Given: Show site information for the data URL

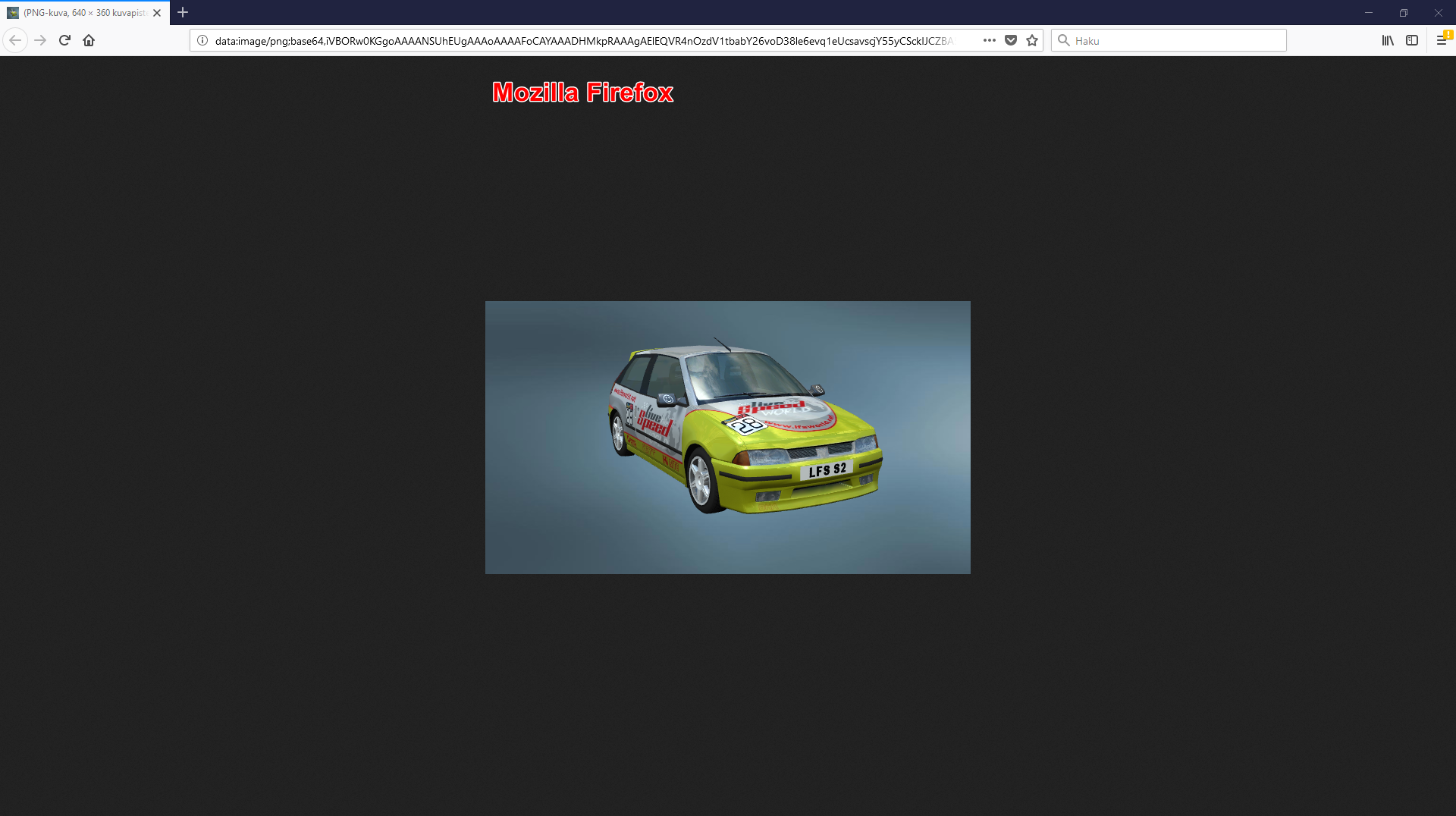Looking at the screenshot, I should [202, 40].
